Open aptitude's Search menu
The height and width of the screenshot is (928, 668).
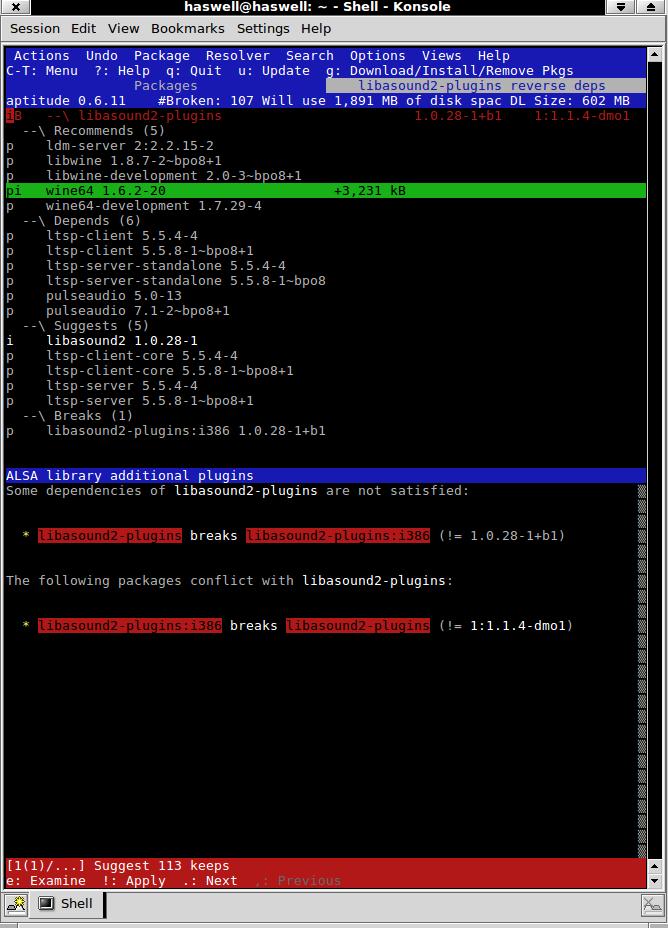pyautogui.click(x=309, y=56)
